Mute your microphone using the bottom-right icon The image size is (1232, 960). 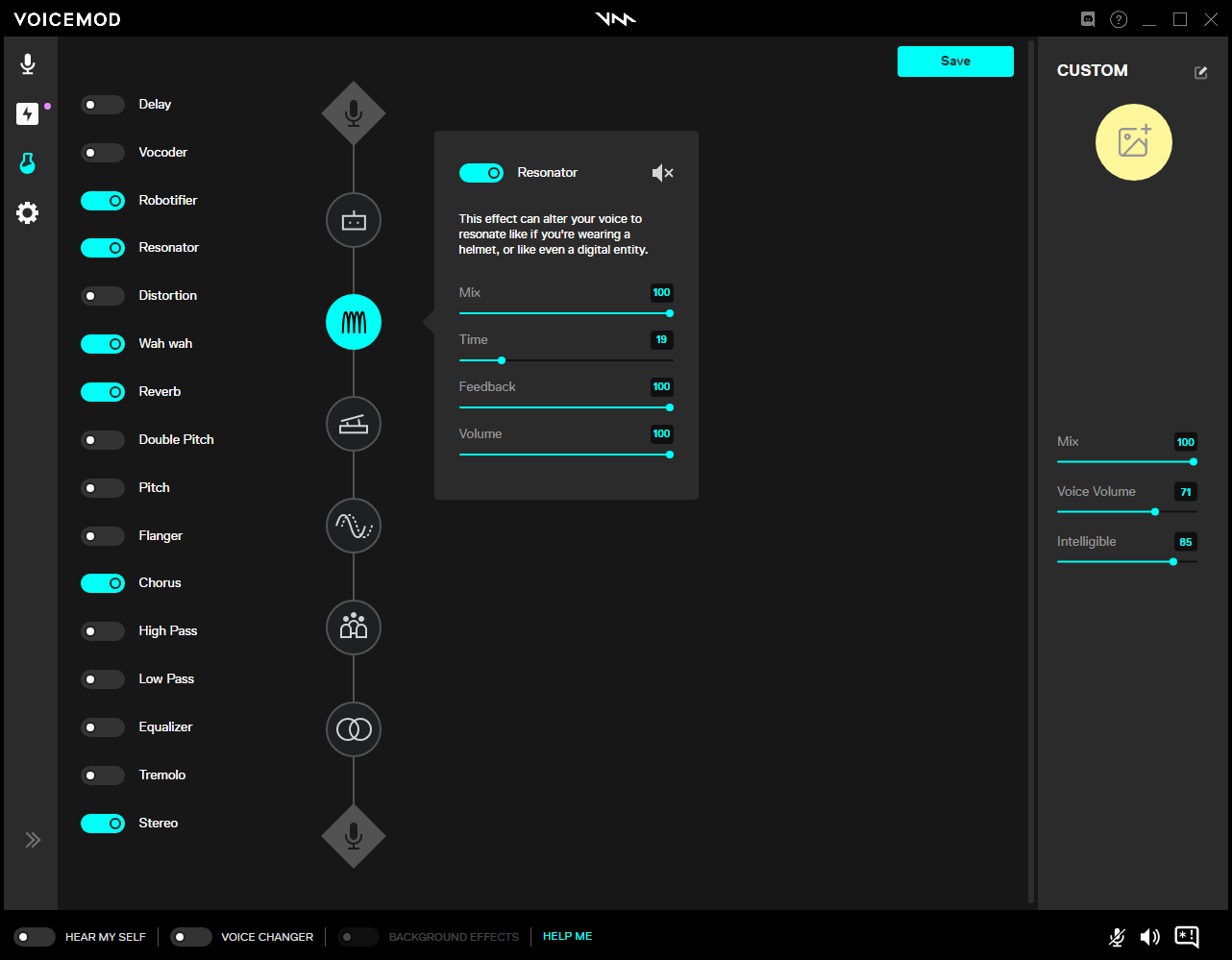pyautogui.click(x=1117, y=936)
